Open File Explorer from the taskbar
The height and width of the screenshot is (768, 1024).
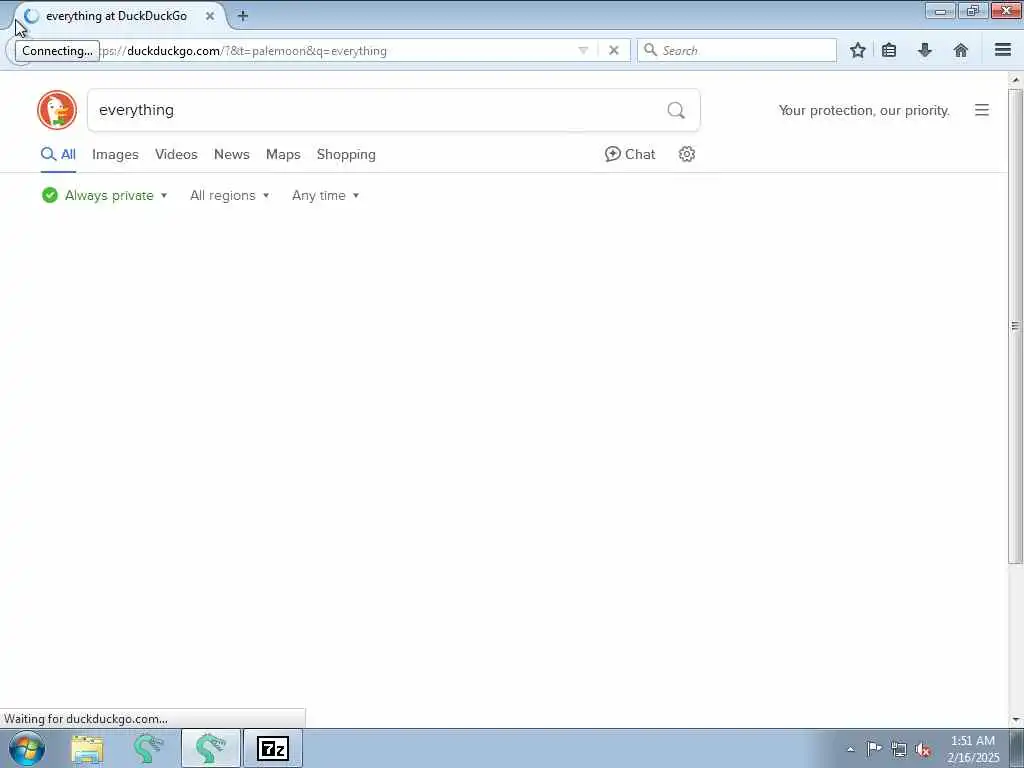click(87, 748)
